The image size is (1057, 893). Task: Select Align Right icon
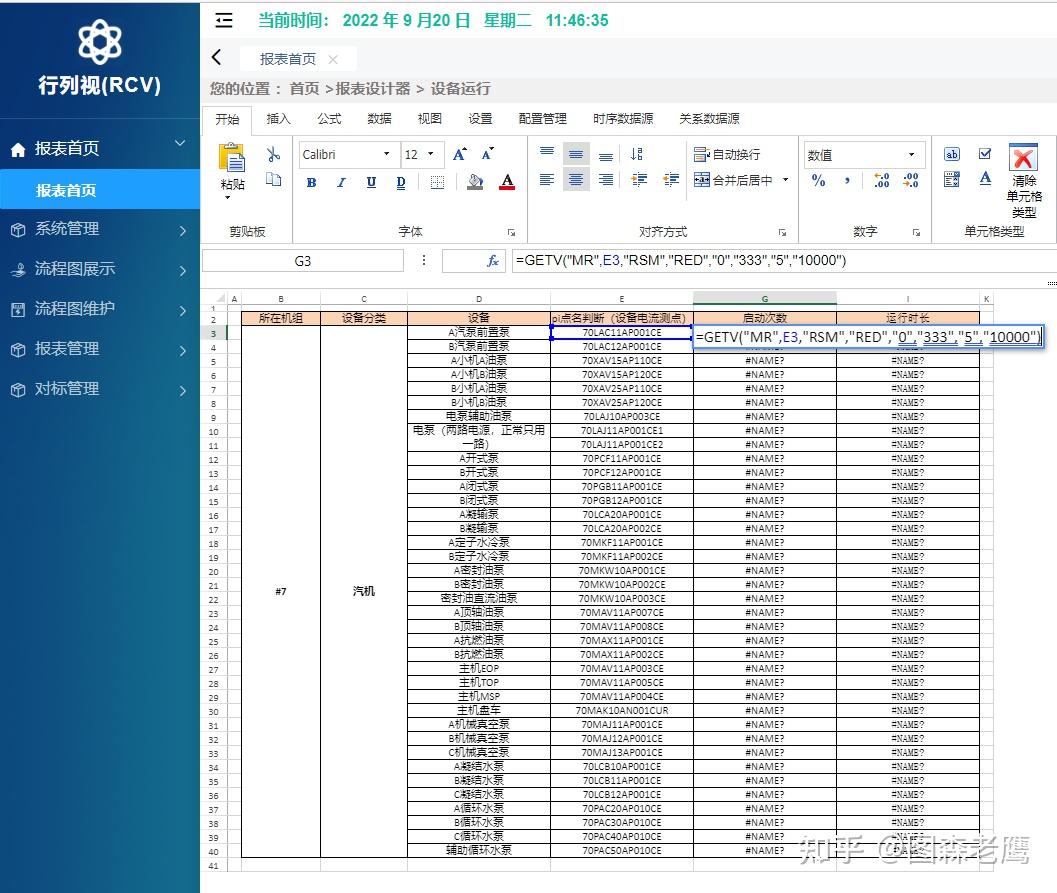[605, 179]
